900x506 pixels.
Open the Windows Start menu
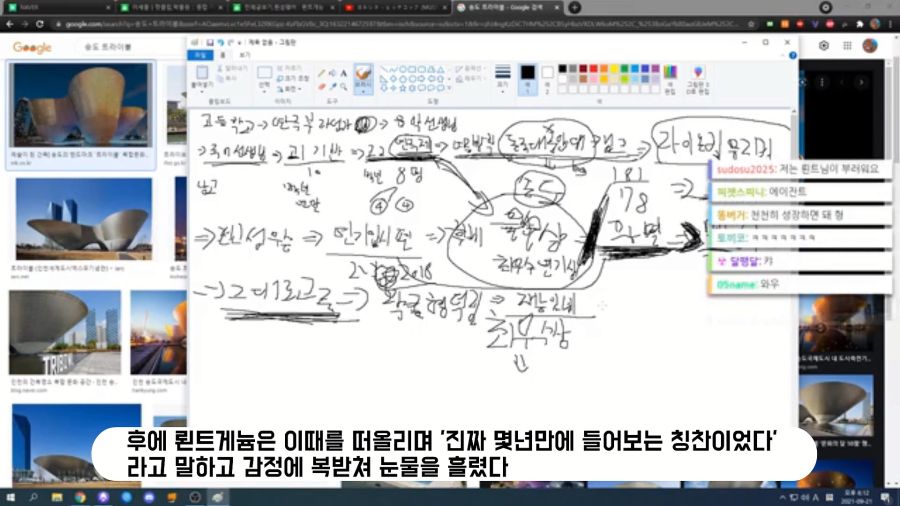pos(10,497)
